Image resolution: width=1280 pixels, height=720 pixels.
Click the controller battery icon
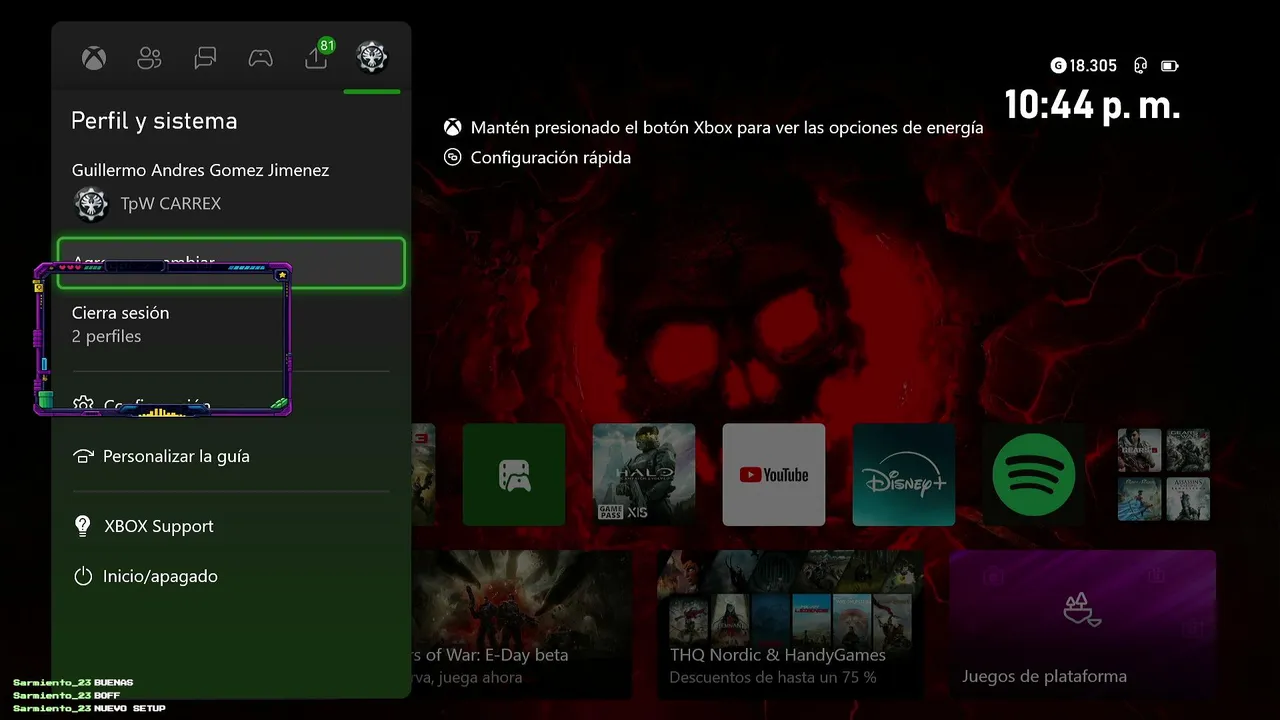click(x=1170, y=66)
